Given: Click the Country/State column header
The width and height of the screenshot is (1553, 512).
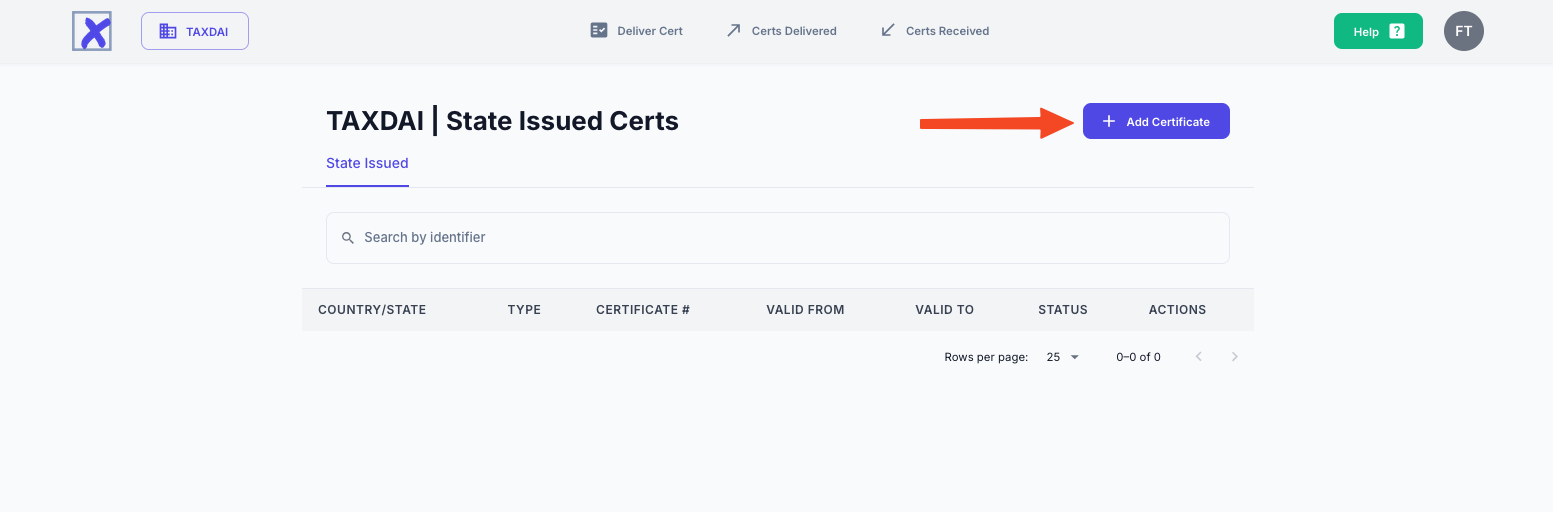Looking at the screenshot, I should [x=372, y=310].
